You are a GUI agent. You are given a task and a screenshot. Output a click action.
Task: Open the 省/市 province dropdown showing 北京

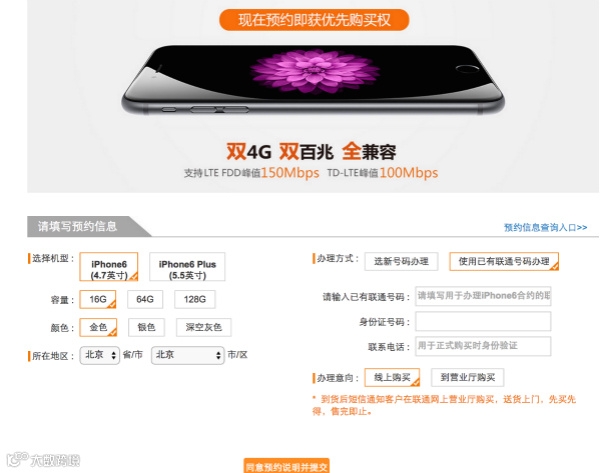pyautogui.click(x=99, y=355)
